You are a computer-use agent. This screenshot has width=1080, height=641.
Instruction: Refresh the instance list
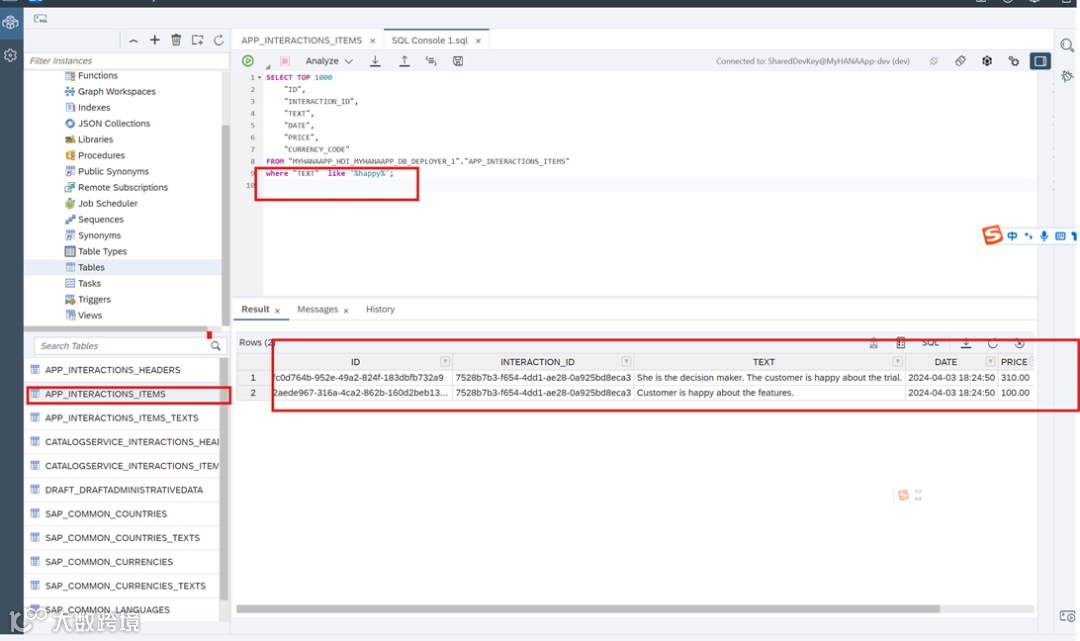(x=219, y=40)
